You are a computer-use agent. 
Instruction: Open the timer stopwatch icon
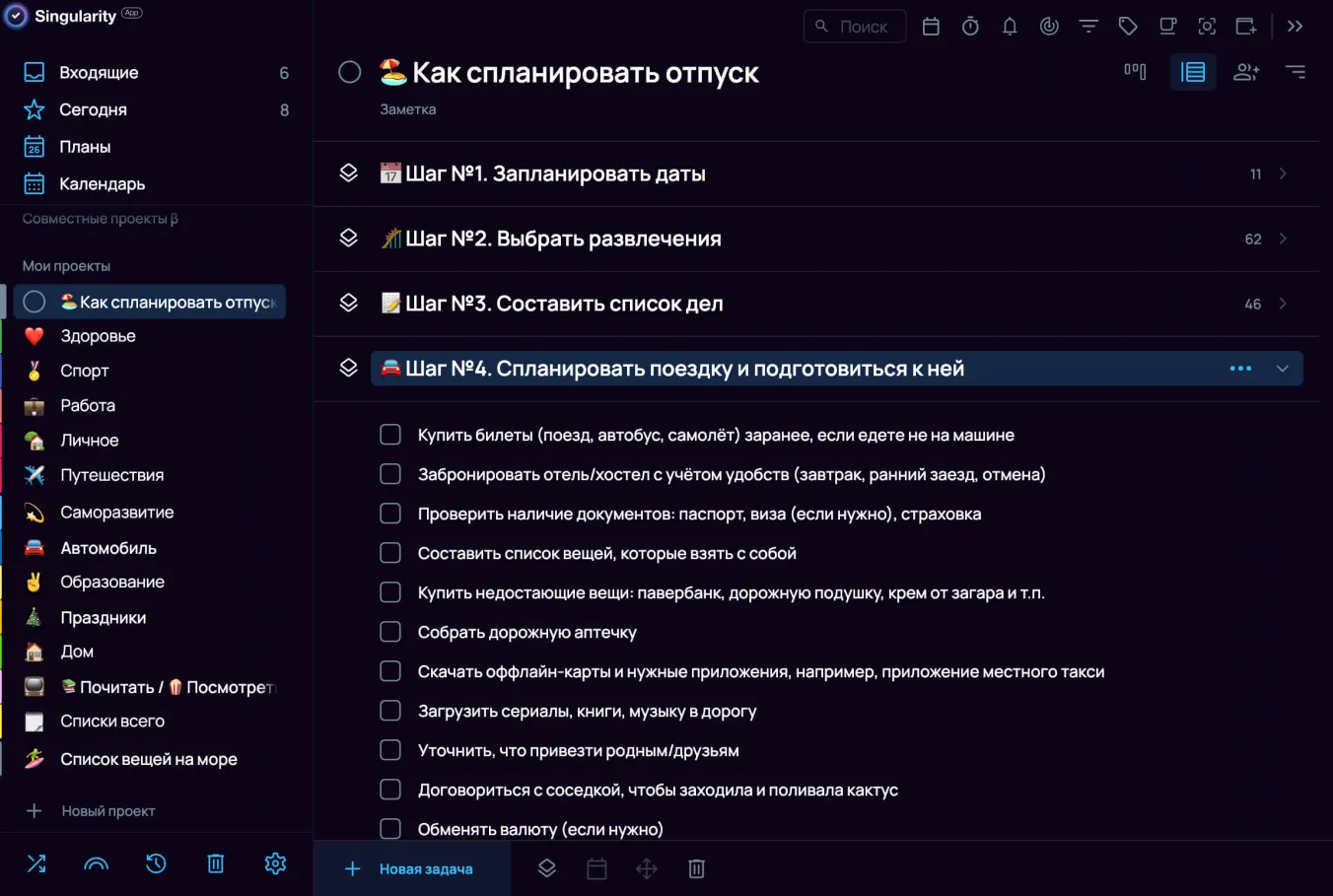[970, 27]
